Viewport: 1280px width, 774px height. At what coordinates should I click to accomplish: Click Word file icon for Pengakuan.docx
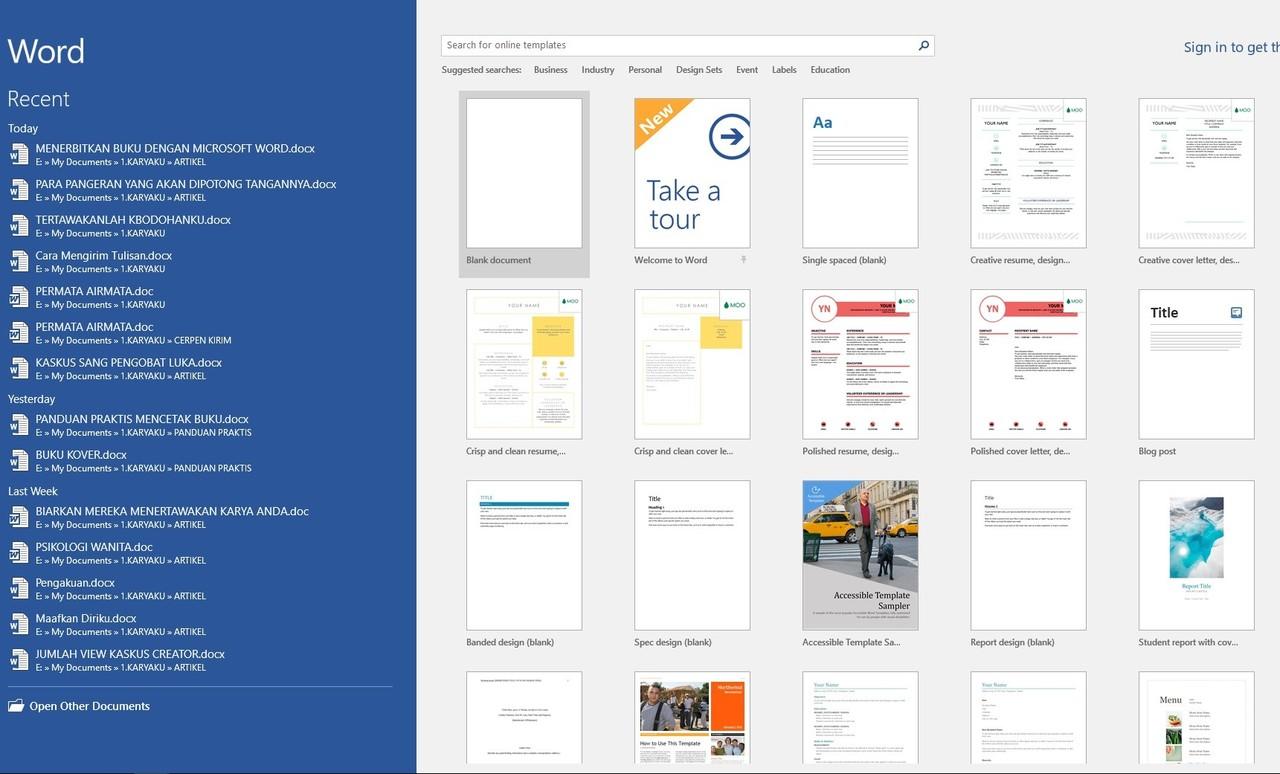pos(19,589)
